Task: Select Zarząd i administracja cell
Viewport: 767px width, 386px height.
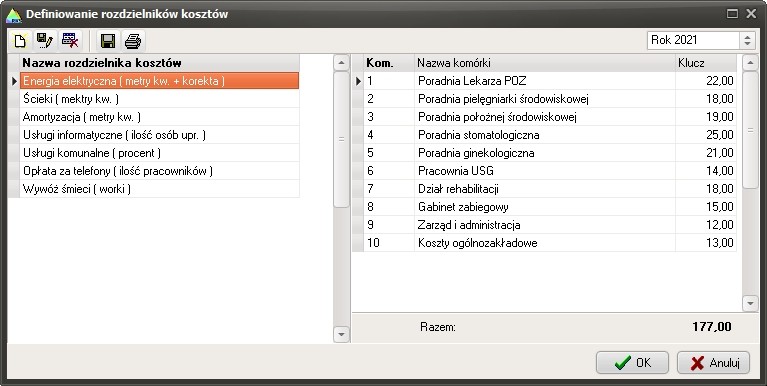Action: [544, 225]
